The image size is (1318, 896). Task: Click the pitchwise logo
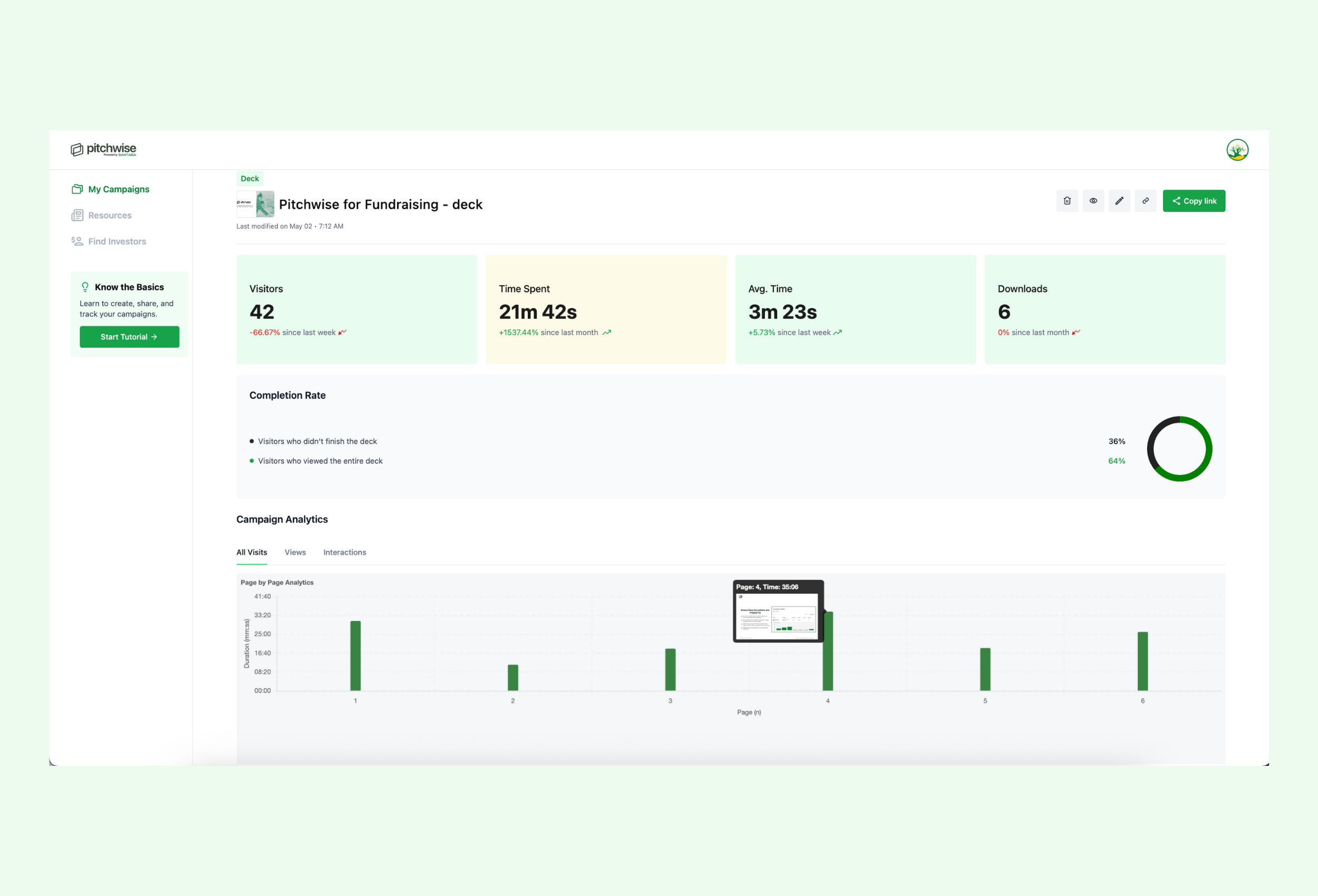(x=103, y=150)
